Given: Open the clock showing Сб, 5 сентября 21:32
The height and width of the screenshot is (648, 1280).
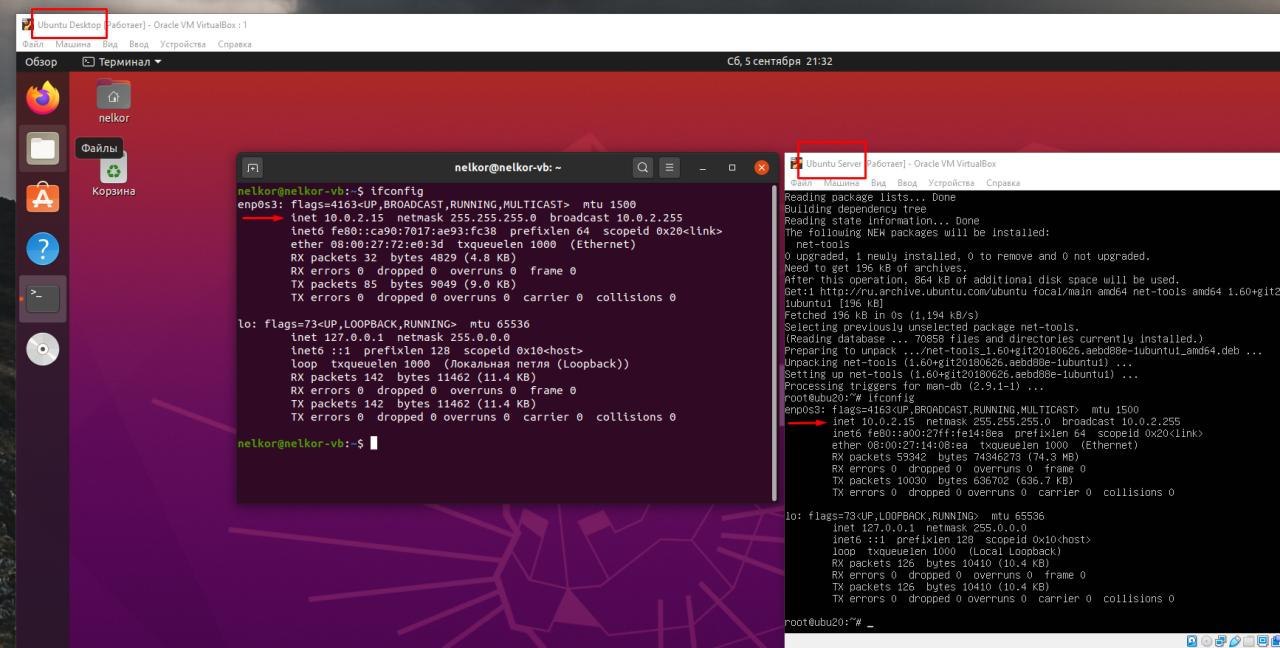Looking at the screenshot, I should 780,61.
